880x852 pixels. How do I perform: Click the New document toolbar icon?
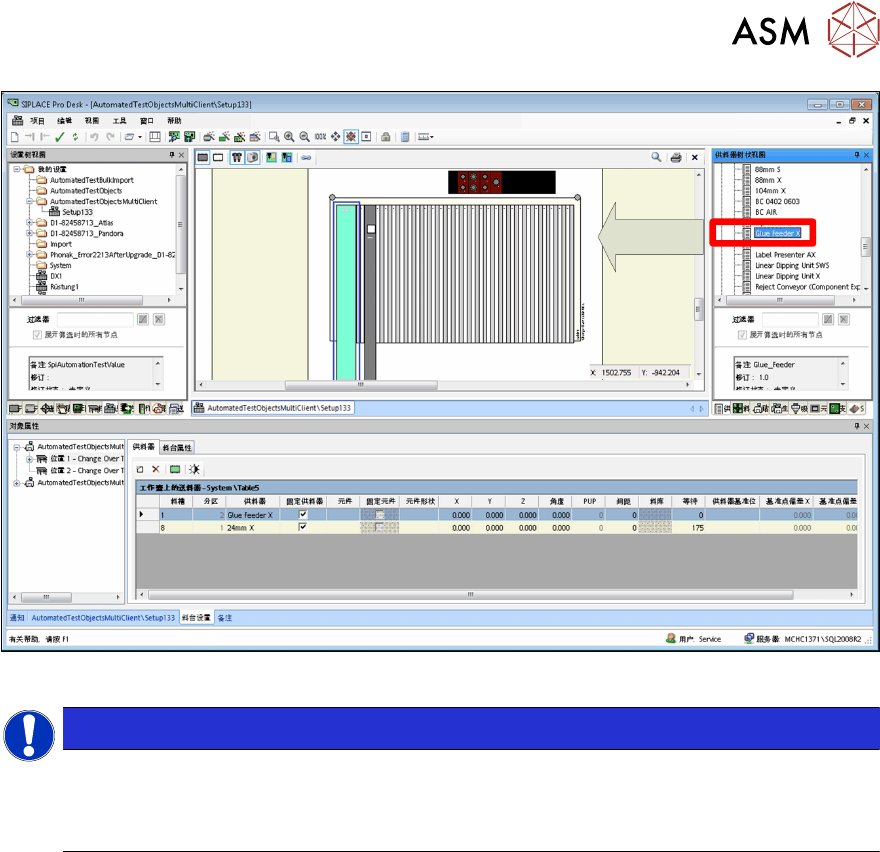tap(15, 136)
